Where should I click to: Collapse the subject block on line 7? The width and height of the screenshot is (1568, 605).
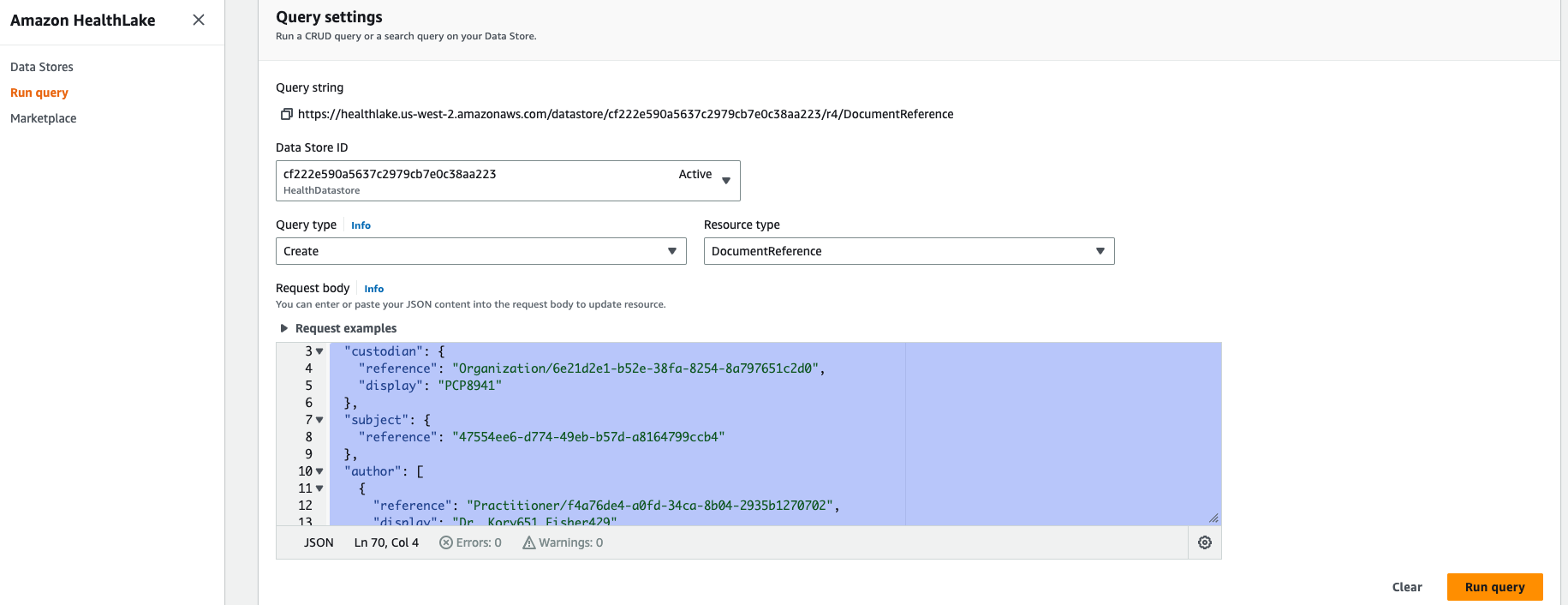click(319, 420)
